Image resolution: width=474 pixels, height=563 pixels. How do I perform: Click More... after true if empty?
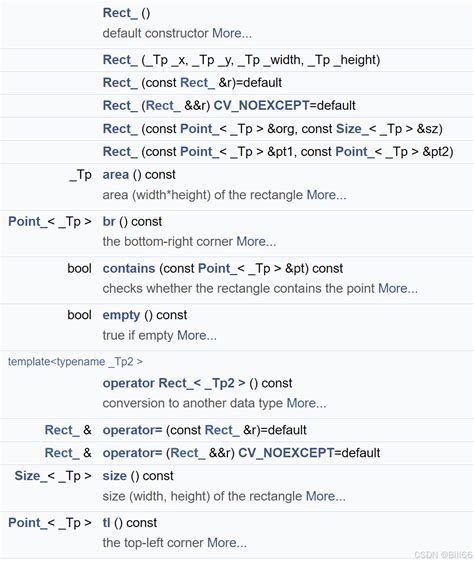tap(197, 335)
